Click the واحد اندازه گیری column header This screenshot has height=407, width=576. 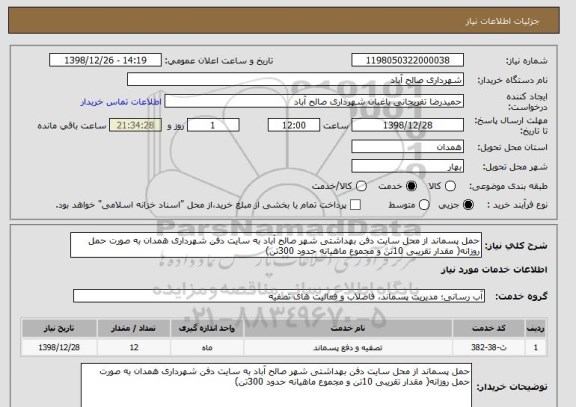click(207, 328)
